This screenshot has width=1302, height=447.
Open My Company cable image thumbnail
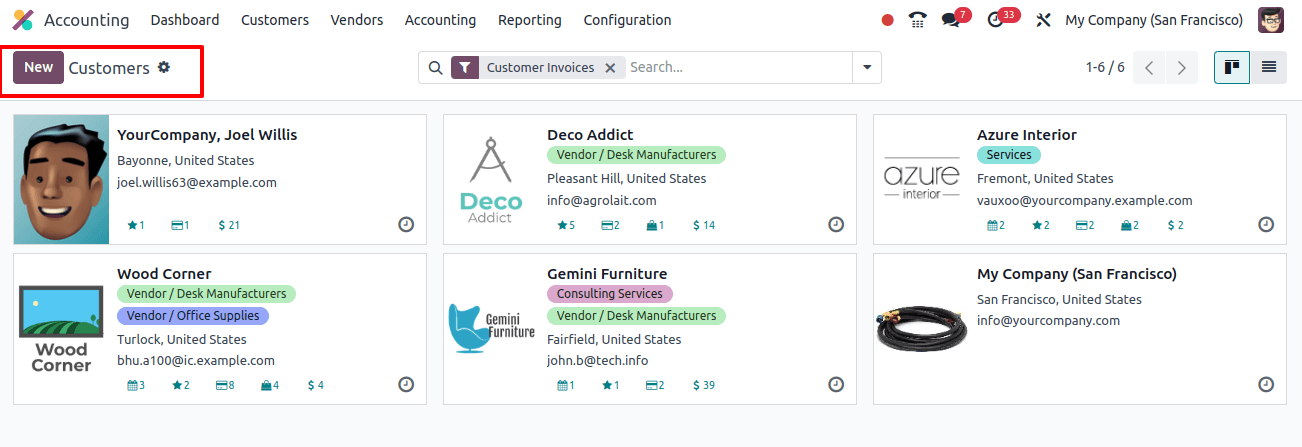921,329
